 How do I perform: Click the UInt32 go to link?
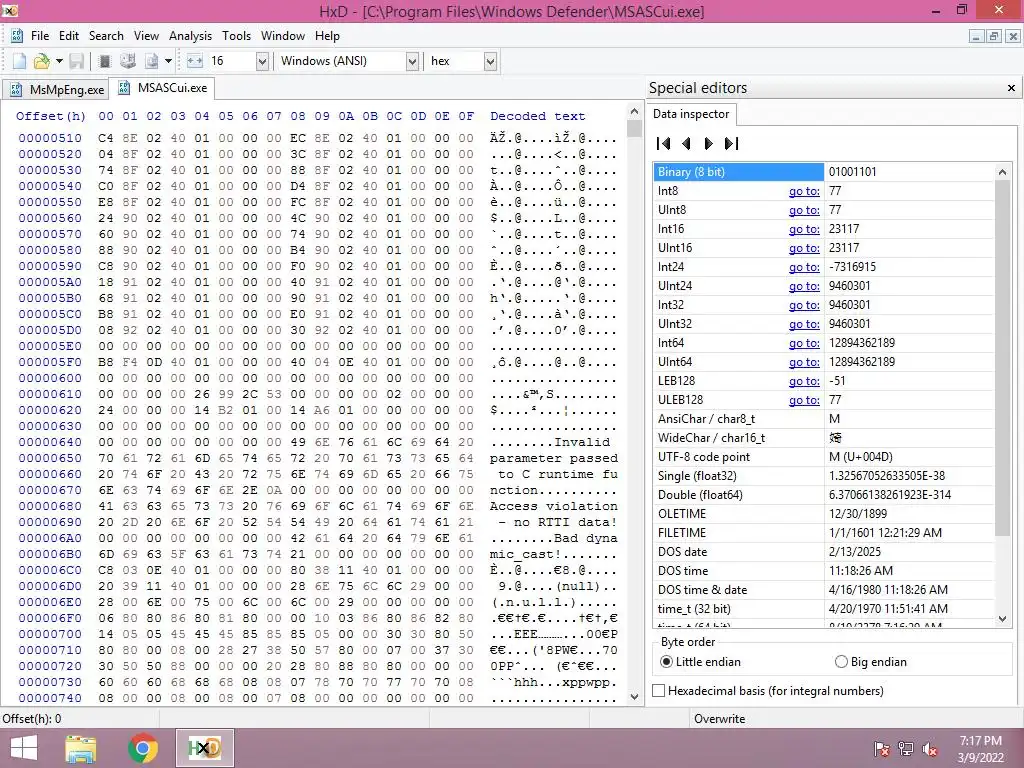pos(804,324)
